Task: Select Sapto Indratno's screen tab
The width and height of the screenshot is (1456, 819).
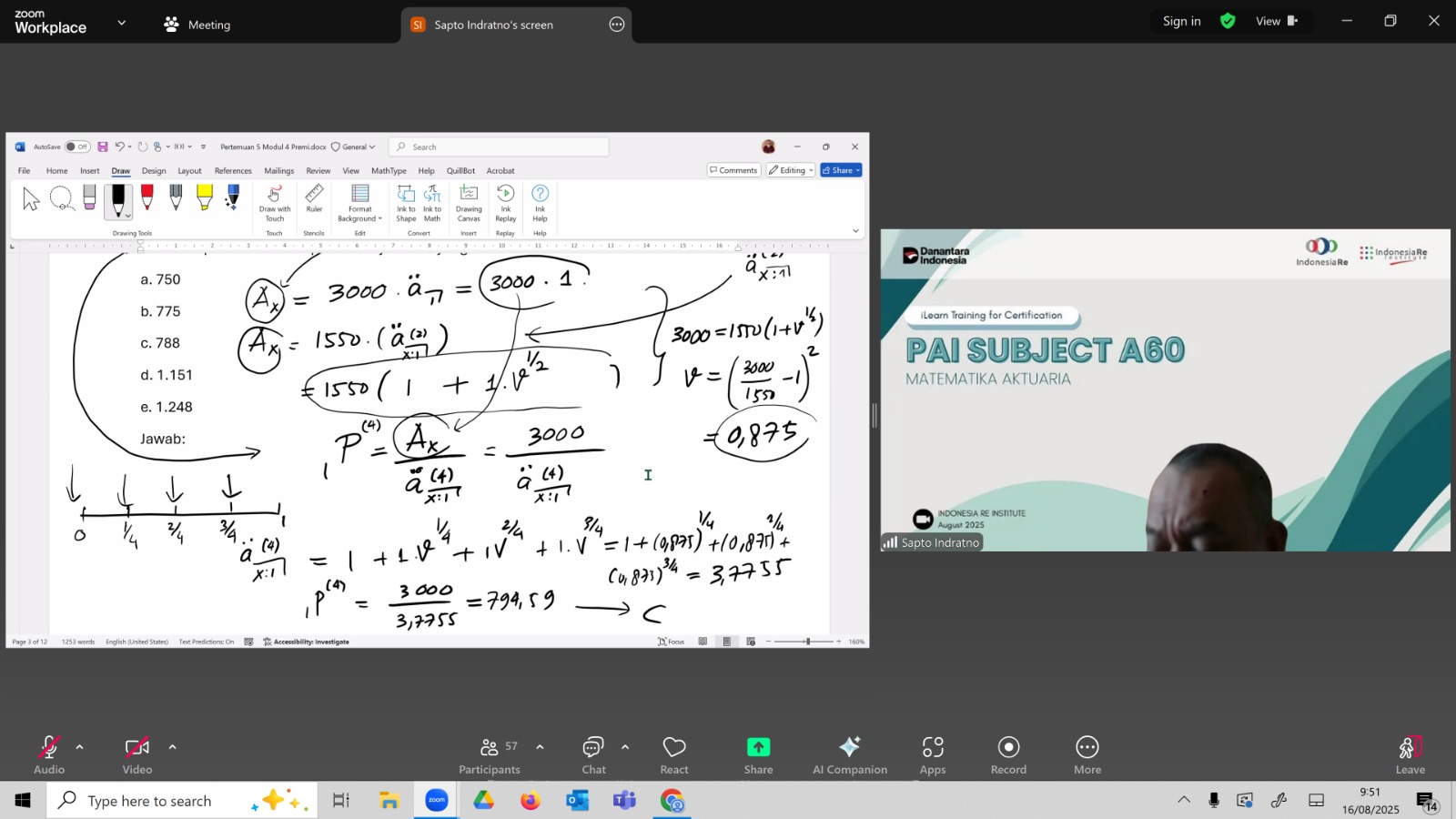Action: (x=493, y=25)
